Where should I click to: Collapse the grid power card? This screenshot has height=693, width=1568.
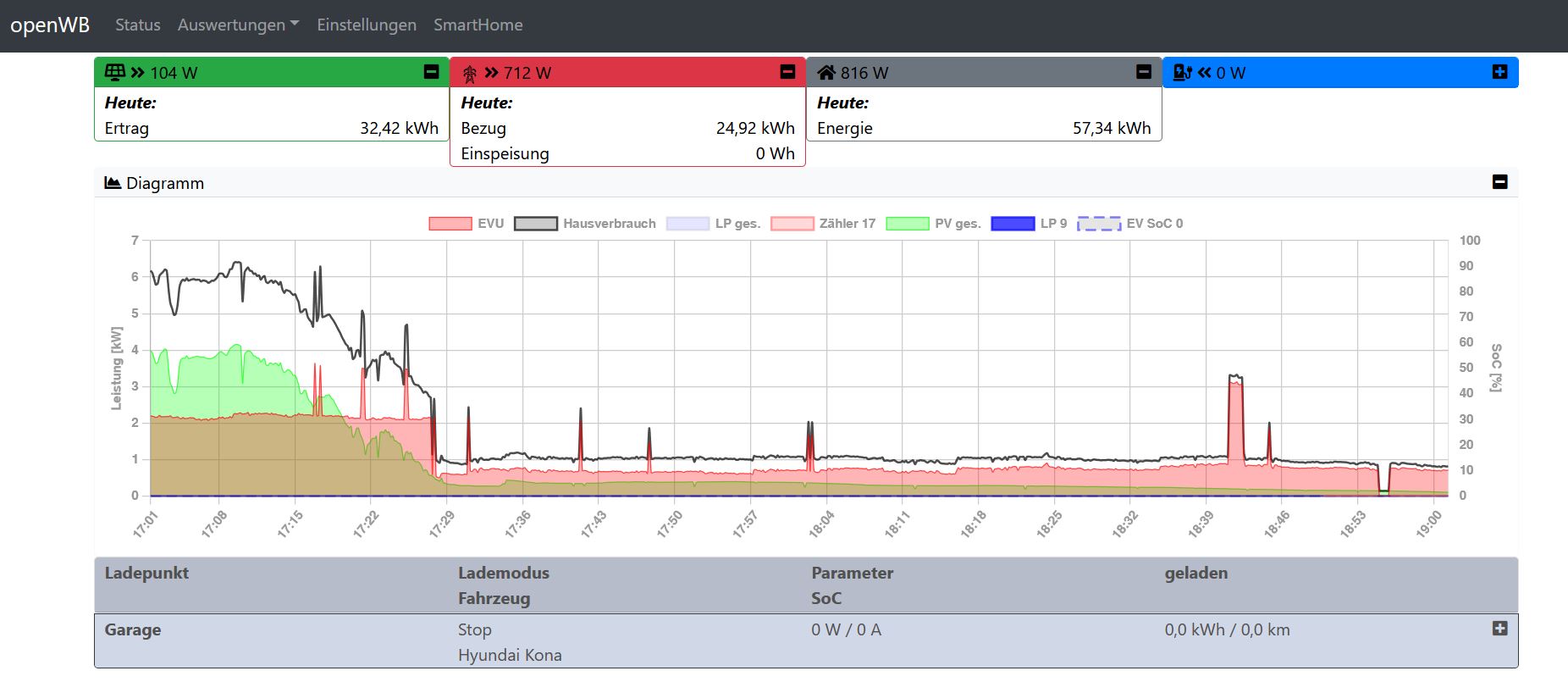click(787, 72)
